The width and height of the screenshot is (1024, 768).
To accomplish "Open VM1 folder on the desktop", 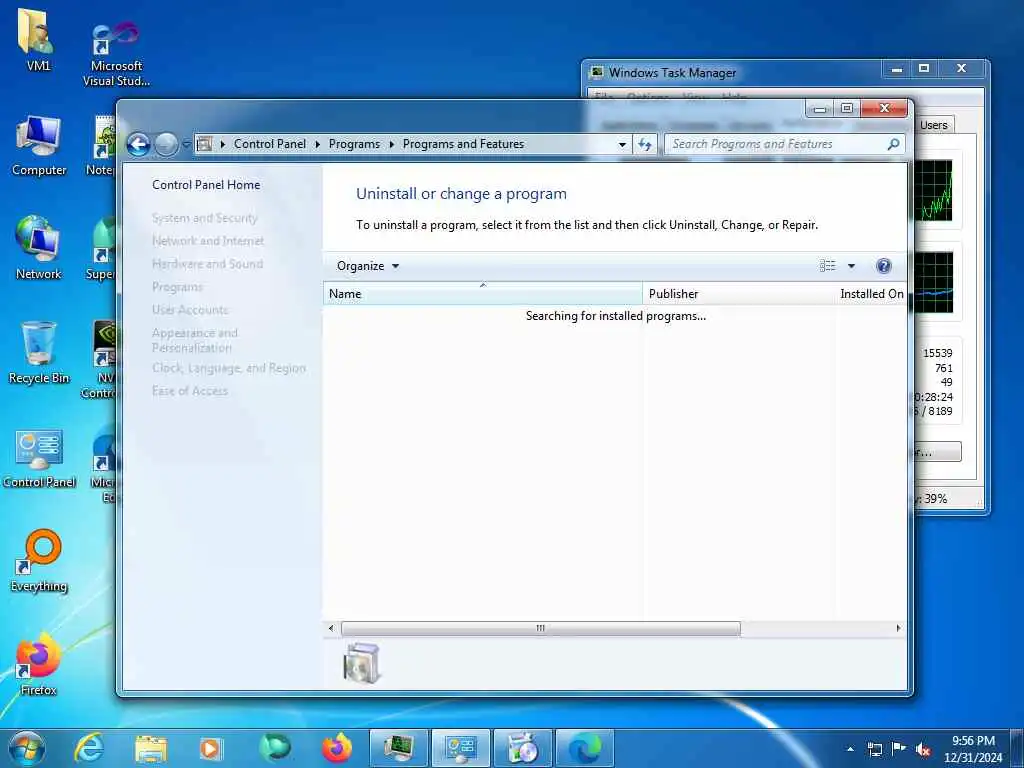I will tap(37, 40).
